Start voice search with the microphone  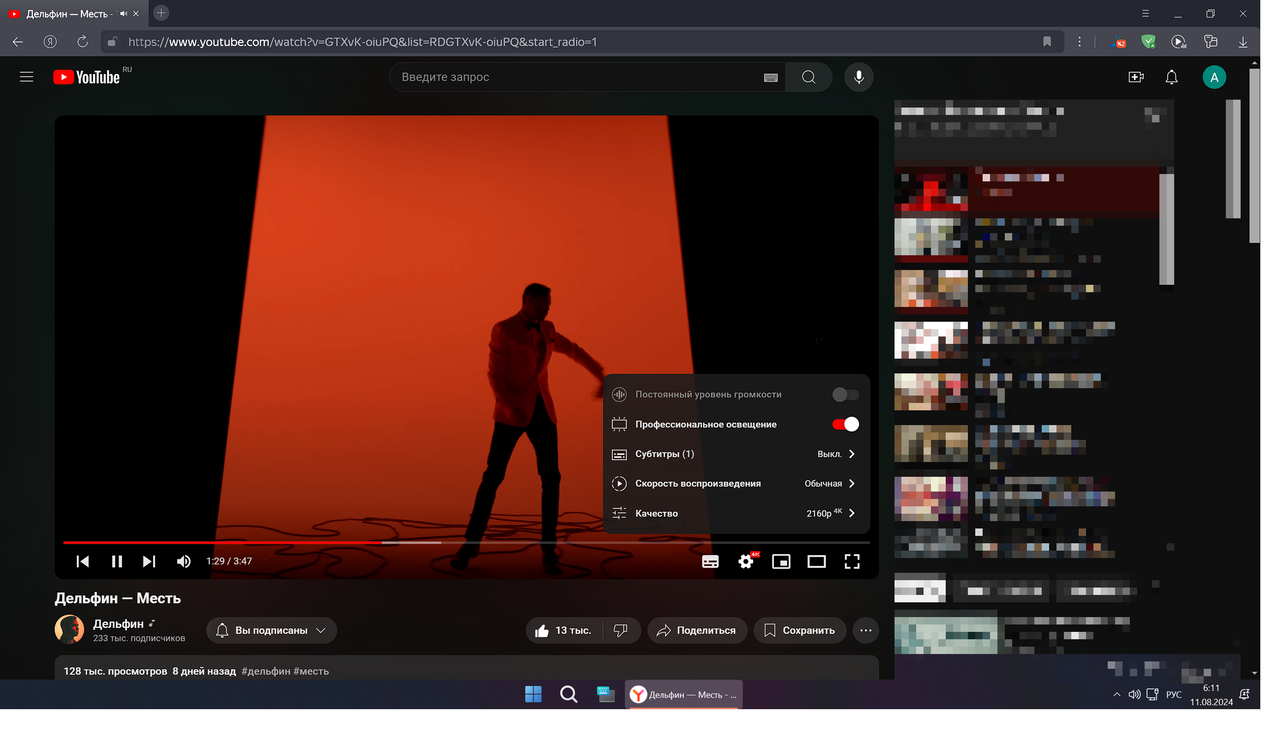[858, 77]
